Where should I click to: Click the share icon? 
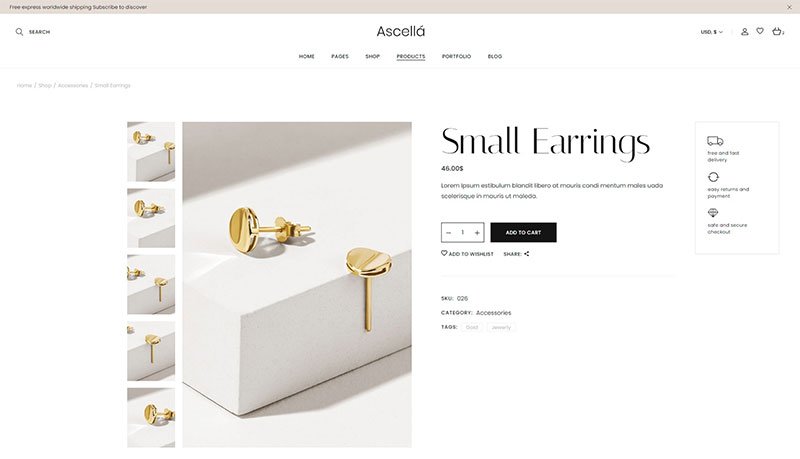[527, 253]
